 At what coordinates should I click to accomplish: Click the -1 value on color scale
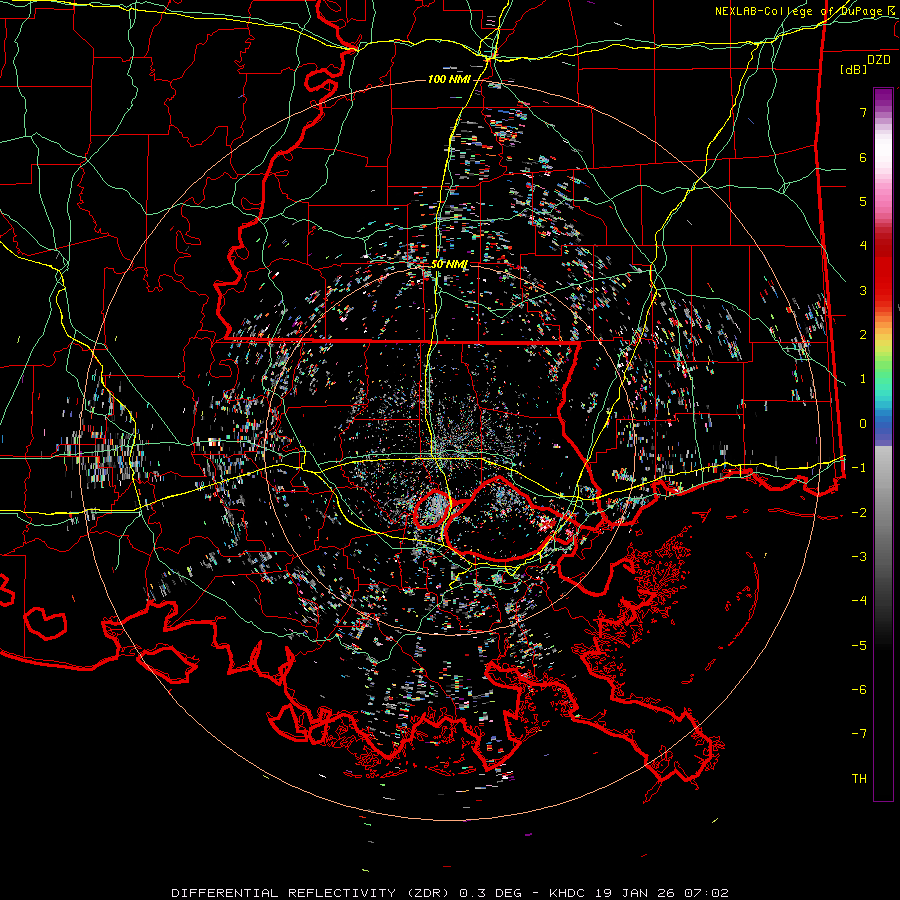tap(859, 468)
